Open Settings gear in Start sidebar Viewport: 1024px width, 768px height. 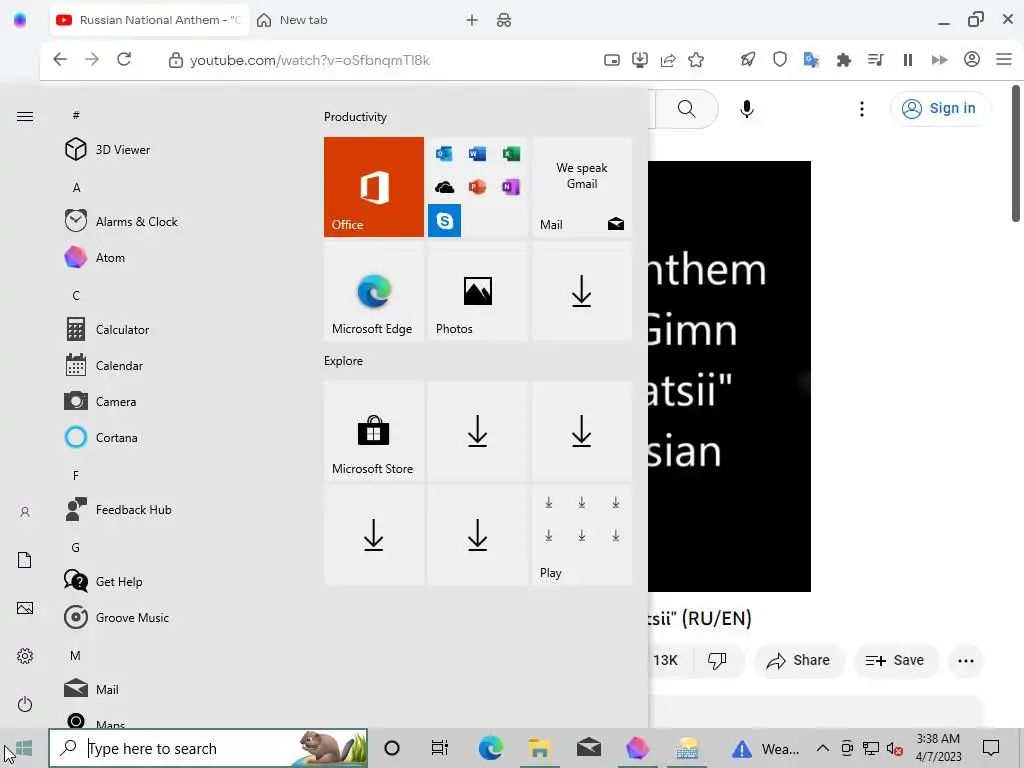click(x=25, y=656)
